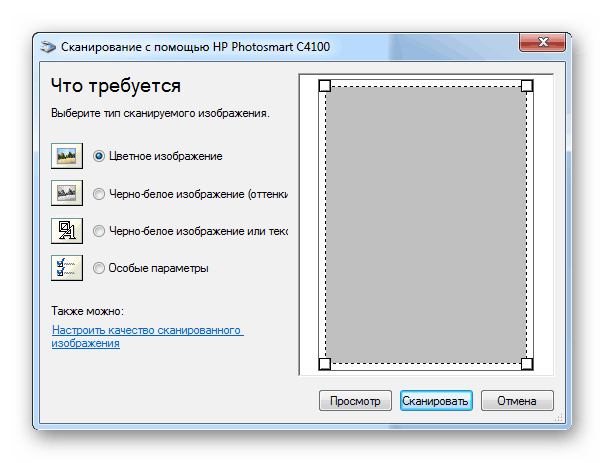Click inside the gray scan preview area
This screenshot has height=463, width=605.
click(x=425, y=225)
